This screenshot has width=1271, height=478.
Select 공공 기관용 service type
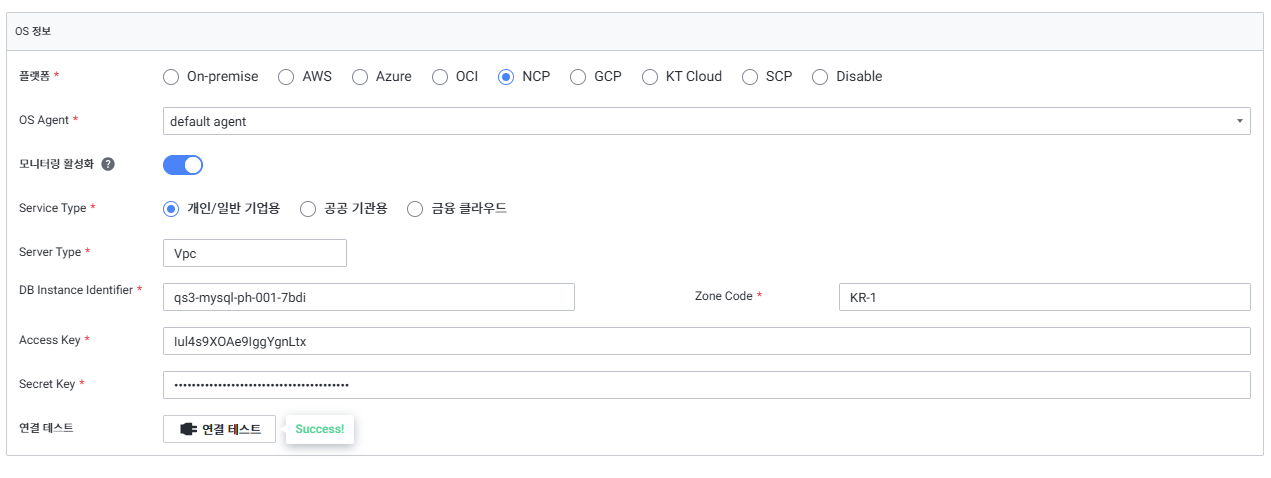(308, 209)
